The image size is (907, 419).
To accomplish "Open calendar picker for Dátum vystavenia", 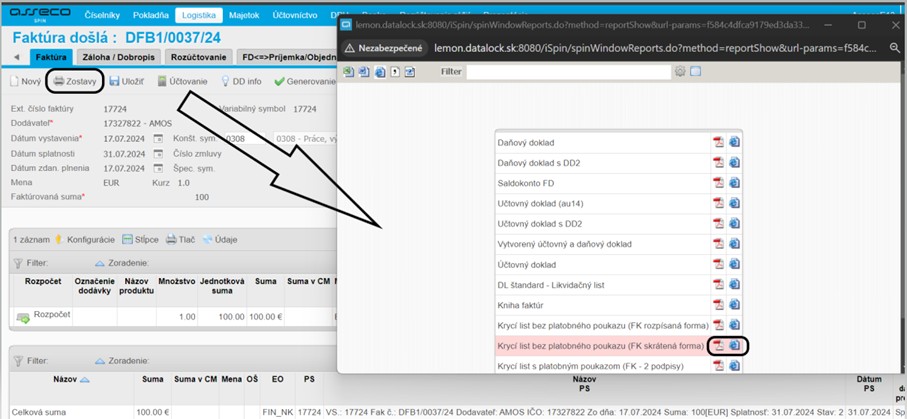I will 158,137.
